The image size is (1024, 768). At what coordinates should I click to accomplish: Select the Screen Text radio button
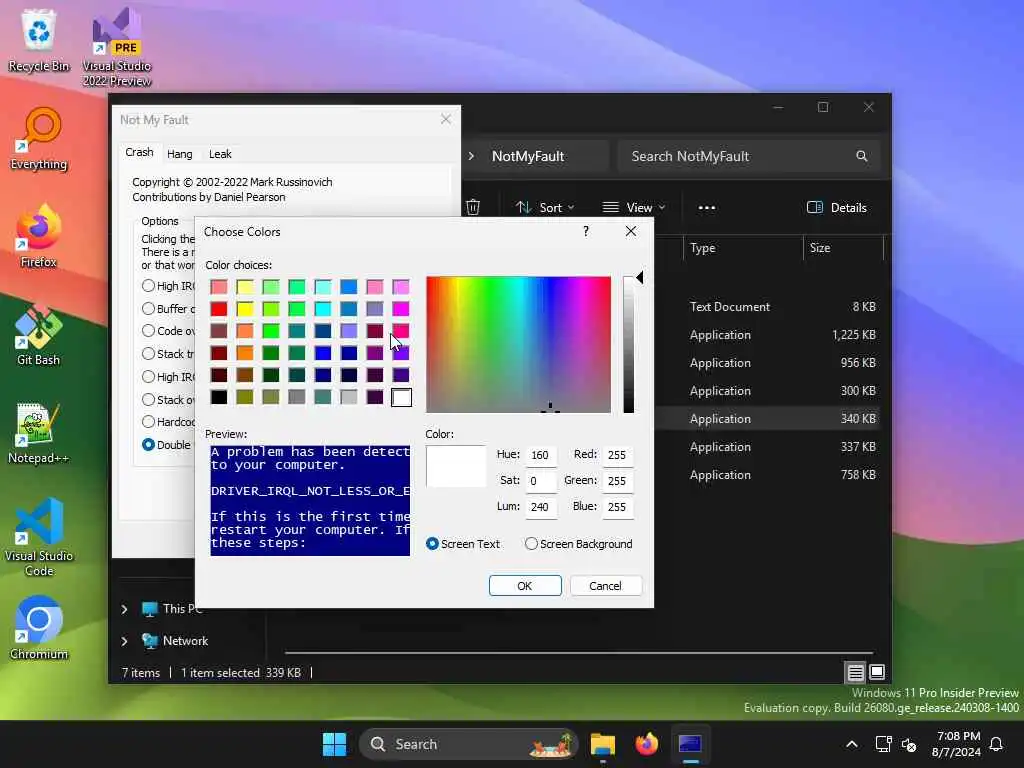pyautogui.click(x=432, y=544)
